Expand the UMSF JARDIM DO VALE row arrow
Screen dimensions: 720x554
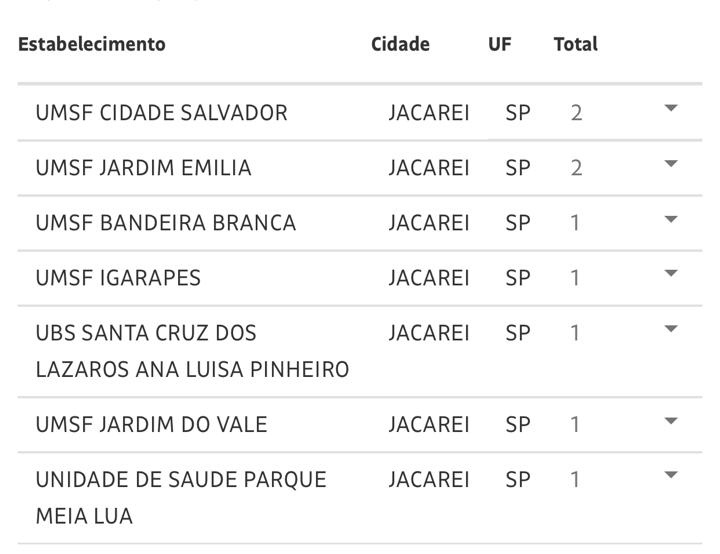click(671, 420)
